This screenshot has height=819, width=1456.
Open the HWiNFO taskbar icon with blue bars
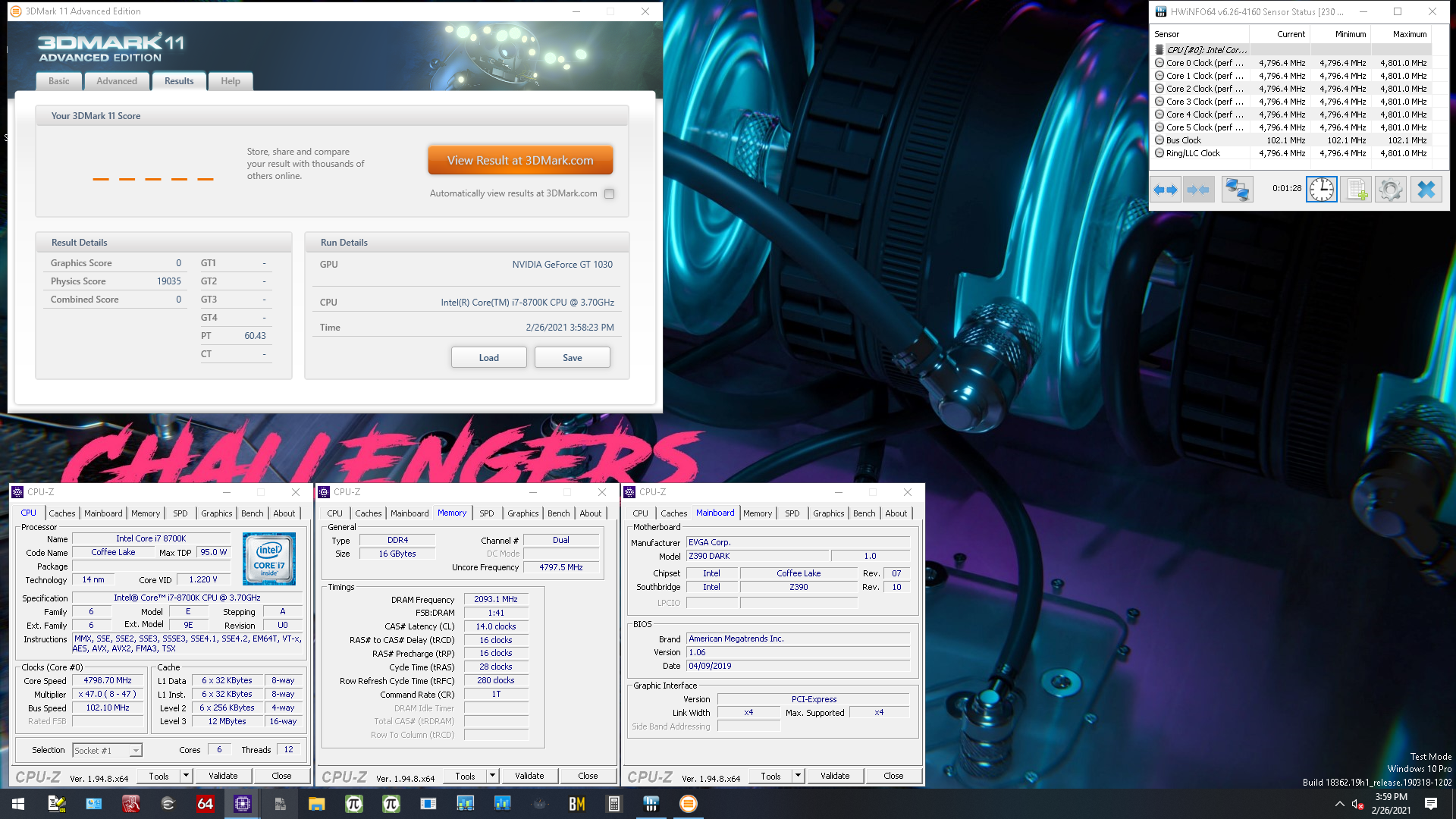[651, 804]
